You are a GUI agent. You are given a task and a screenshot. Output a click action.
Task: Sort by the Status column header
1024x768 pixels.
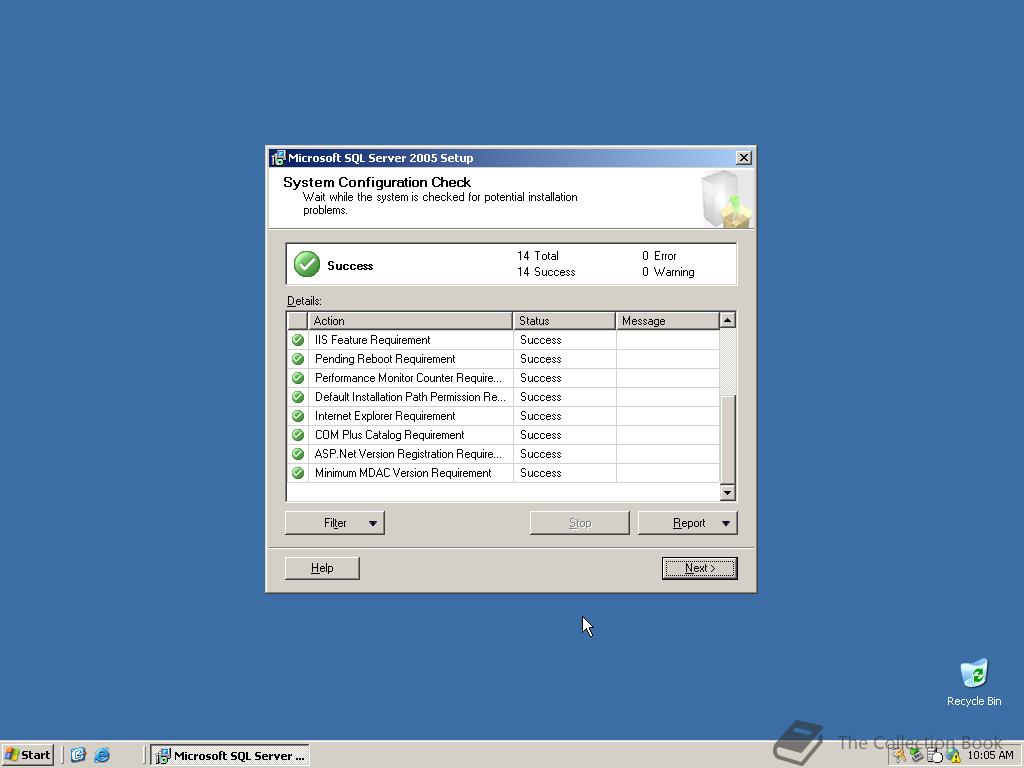tap(564, 321)
